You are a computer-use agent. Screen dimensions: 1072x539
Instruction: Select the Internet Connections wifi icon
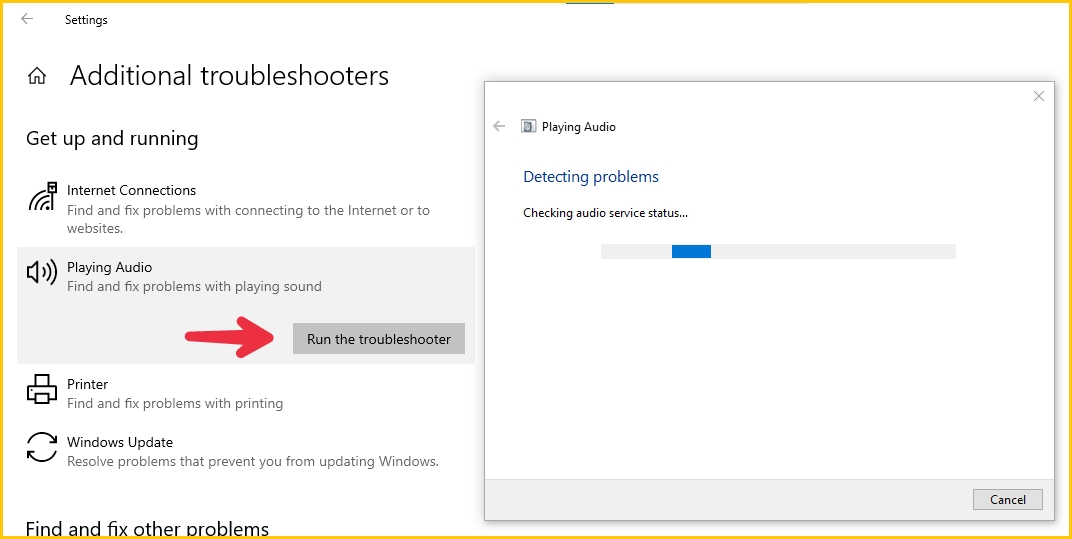click(x=42, y=197)
